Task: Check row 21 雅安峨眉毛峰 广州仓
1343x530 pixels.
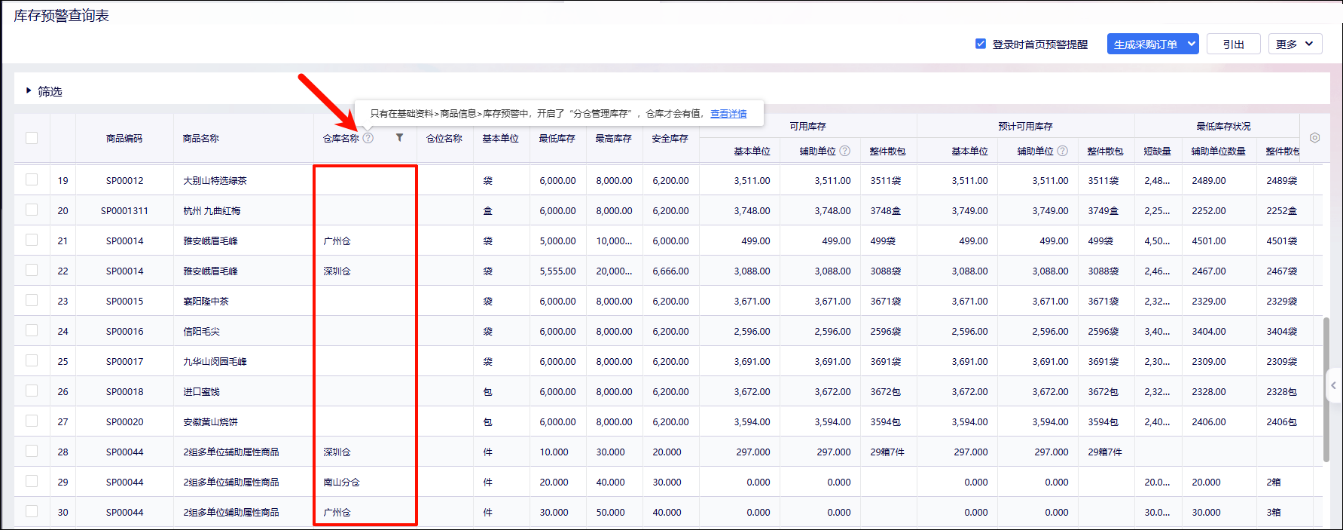Action: 32,240
